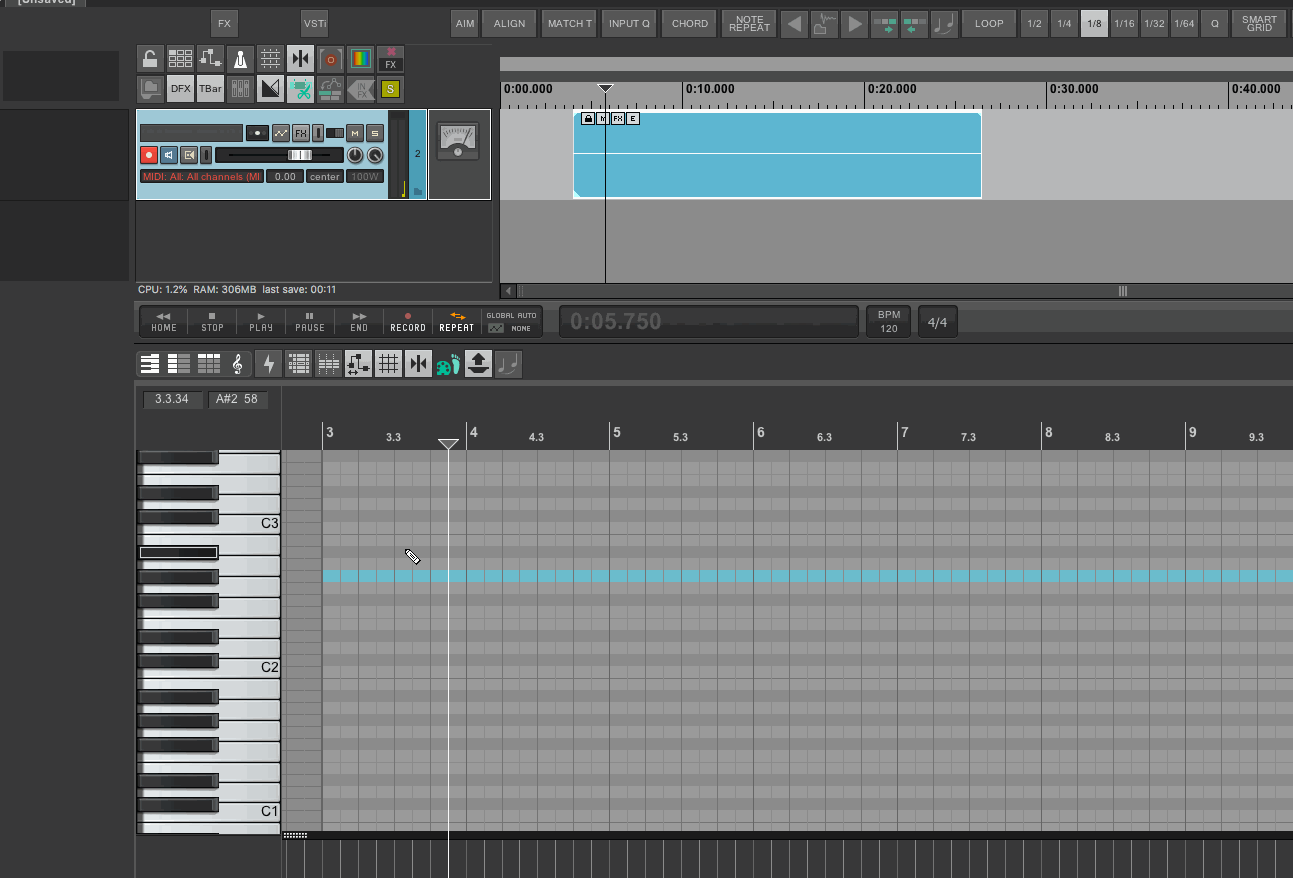Mute the track with M button
This screenshot has width=1293, height=878.
(x=354, y=133)
